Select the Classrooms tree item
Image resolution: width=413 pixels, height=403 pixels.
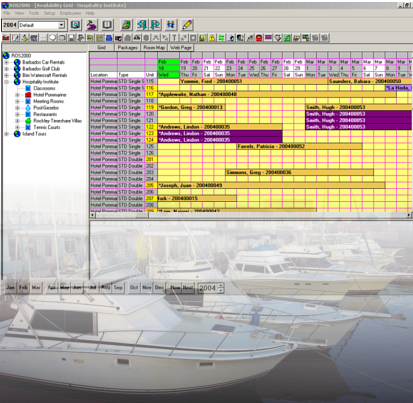pos(44,88)
